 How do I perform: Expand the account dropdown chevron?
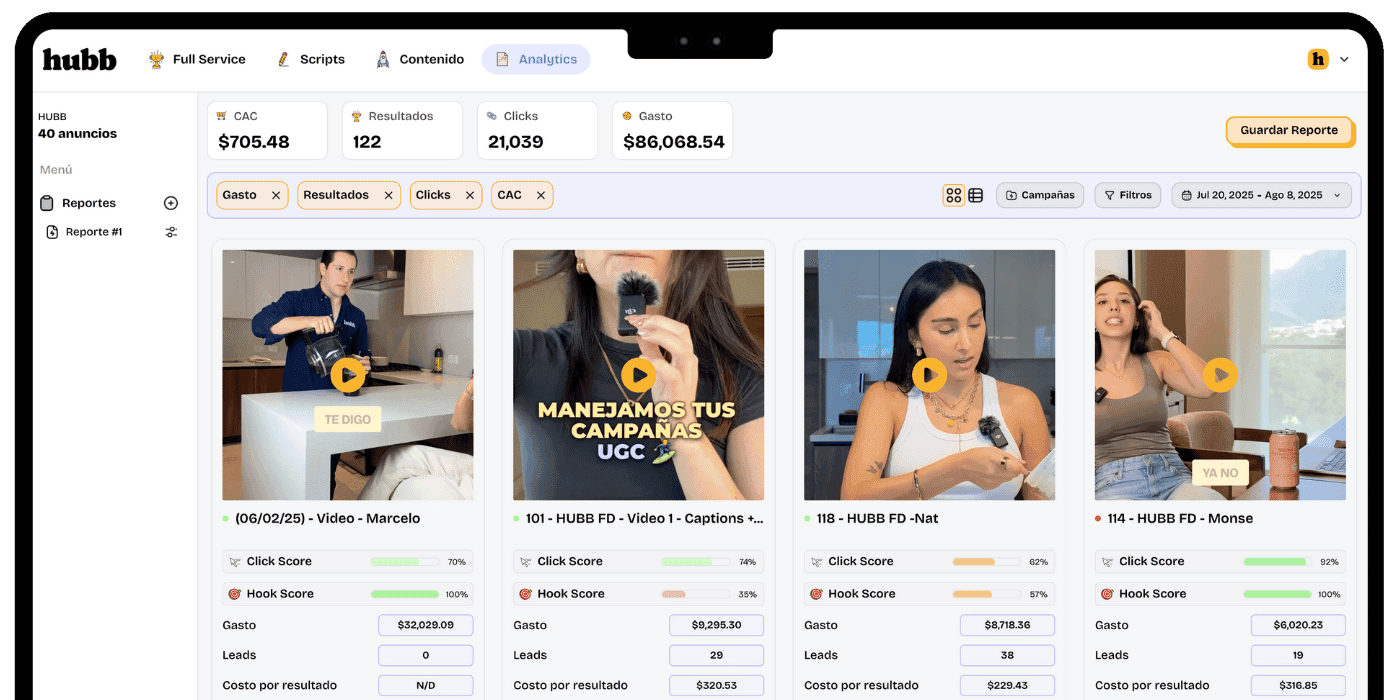[x=1344, y=60]
